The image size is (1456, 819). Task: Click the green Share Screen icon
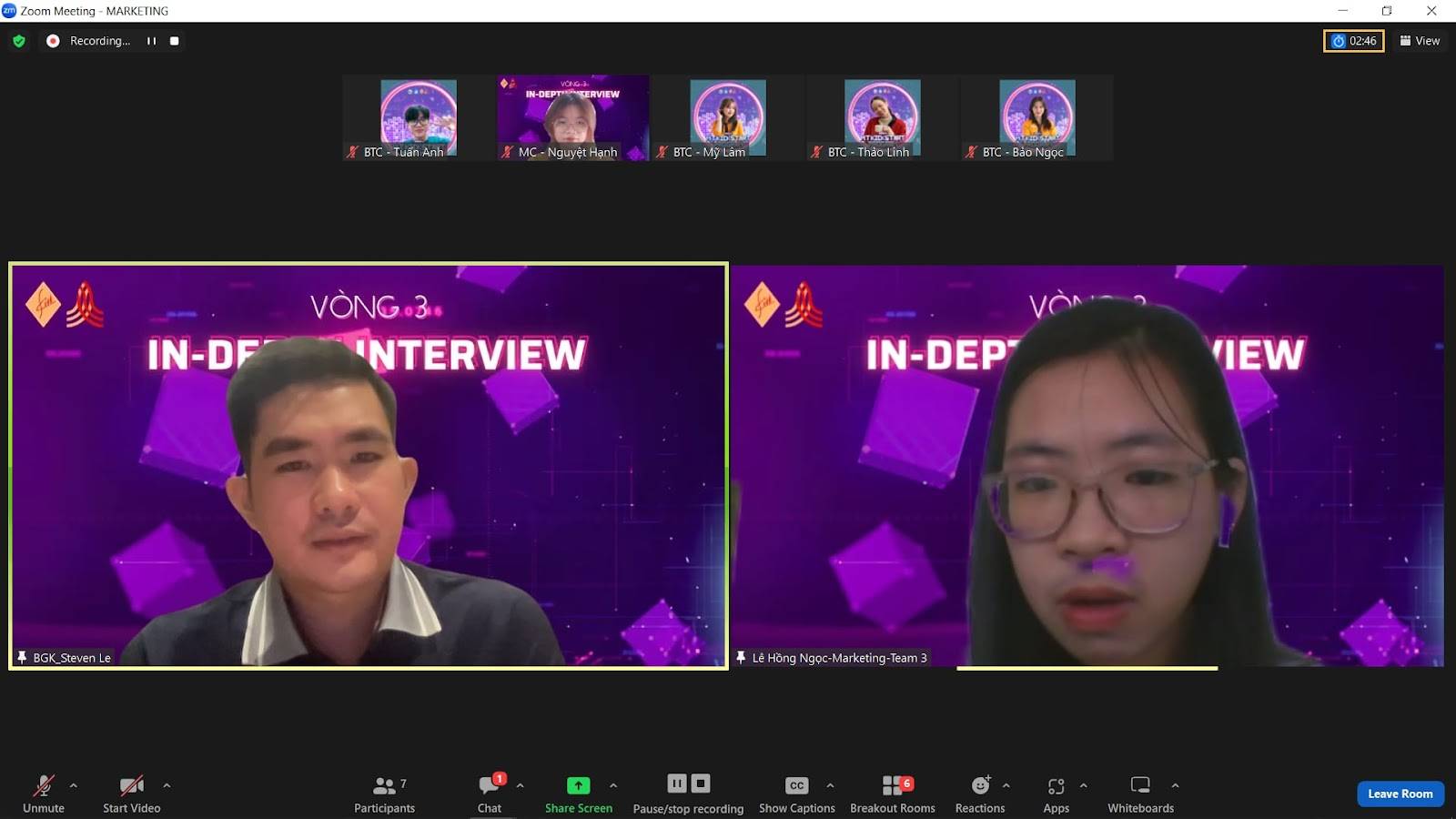pyautogui.click(x=578, y=785)
